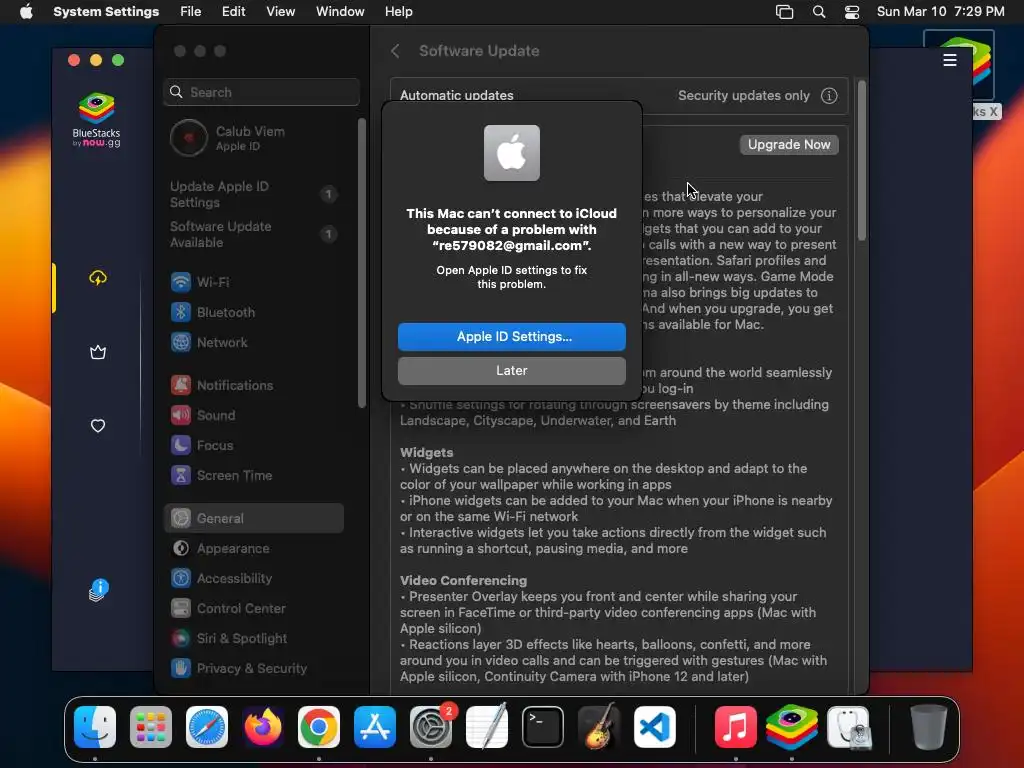Open Software Update Available item
The width and height of the screenshot is (1024, 768).
[x=255, y=234]
